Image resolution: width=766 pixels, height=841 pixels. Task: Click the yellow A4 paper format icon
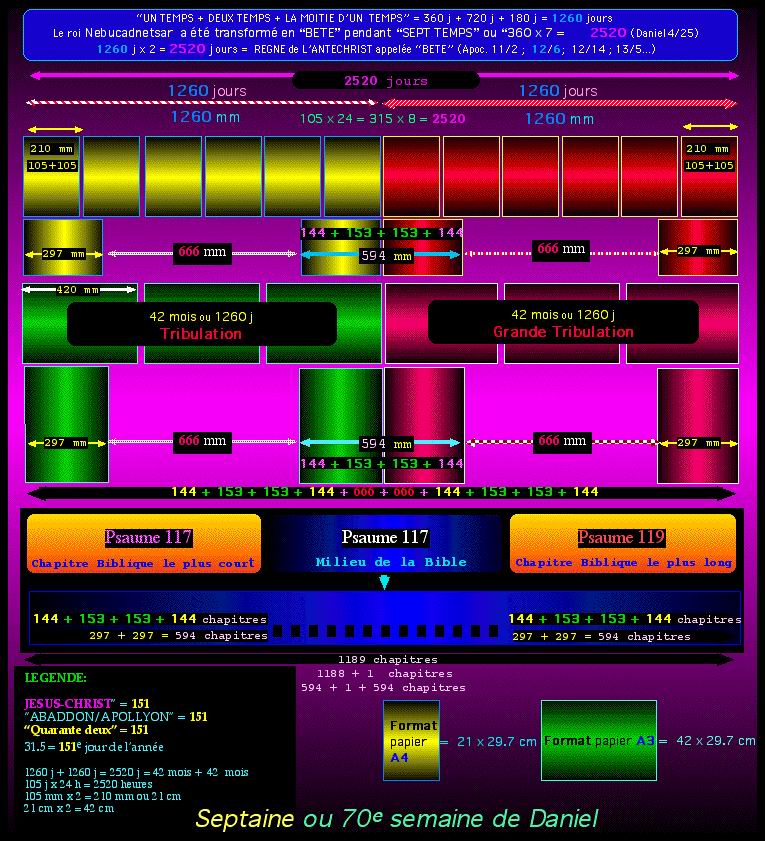tap(411, 740)
